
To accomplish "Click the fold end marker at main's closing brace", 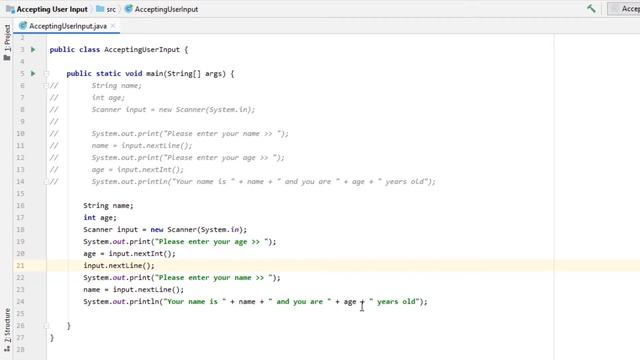I will tap(46, 325).
